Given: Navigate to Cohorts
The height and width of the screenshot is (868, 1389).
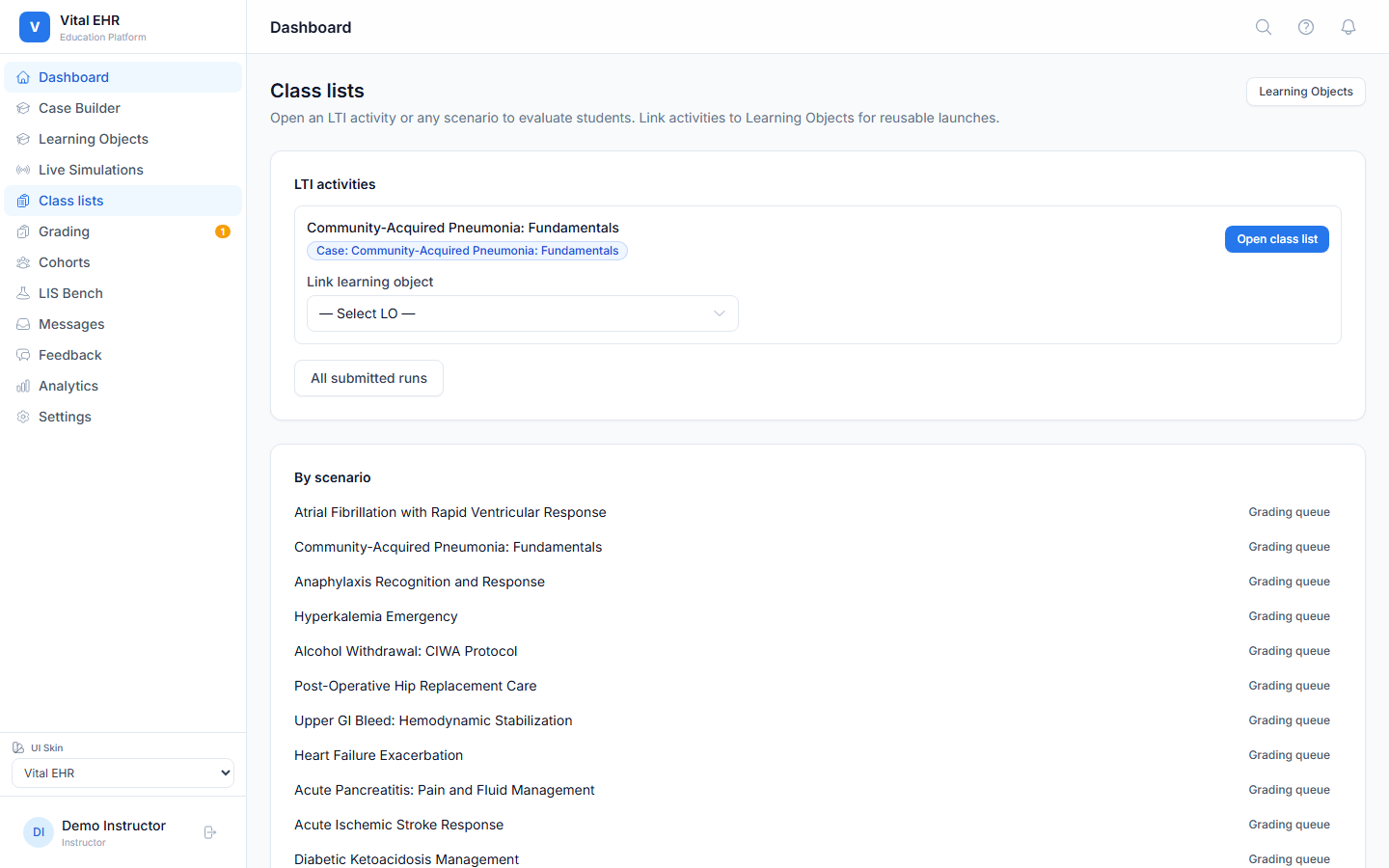Looking at the screenshot, I should click(x=123, y=262).
